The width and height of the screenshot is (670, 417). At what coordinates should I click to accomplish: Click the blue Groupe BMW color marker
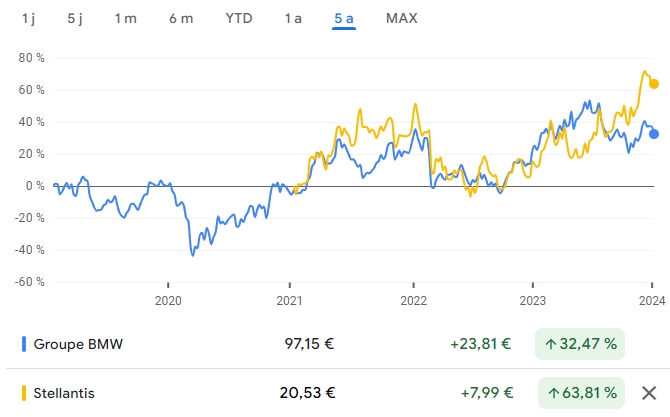23,344
